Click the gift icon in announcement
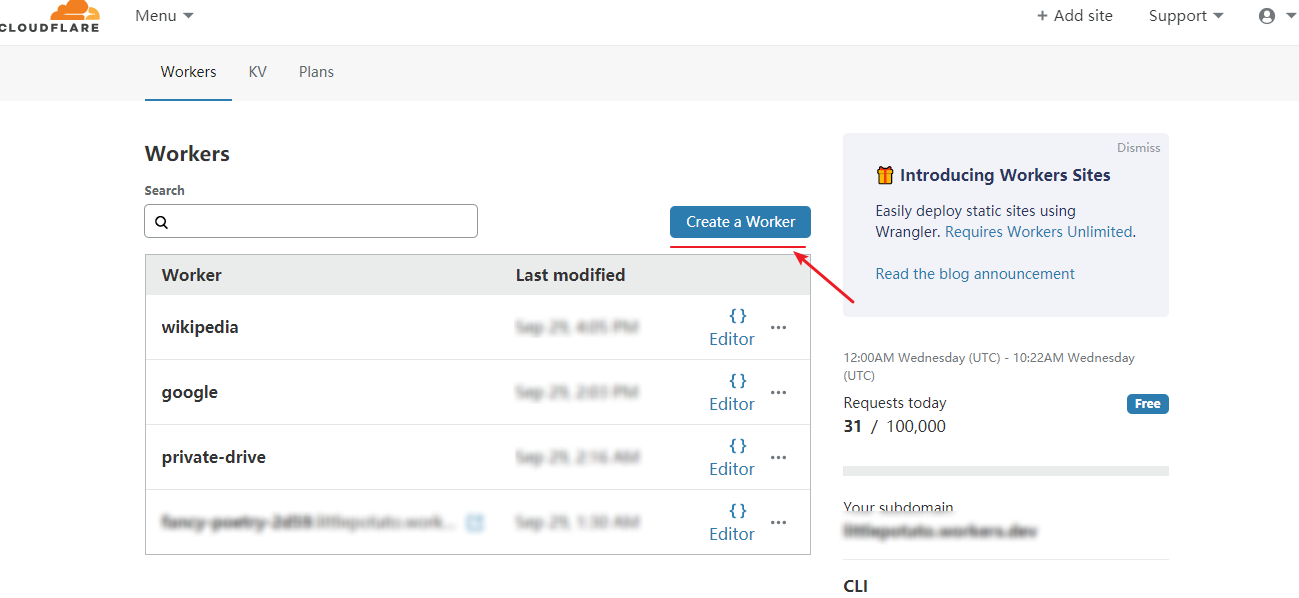1299x598 pixels. 885,175
